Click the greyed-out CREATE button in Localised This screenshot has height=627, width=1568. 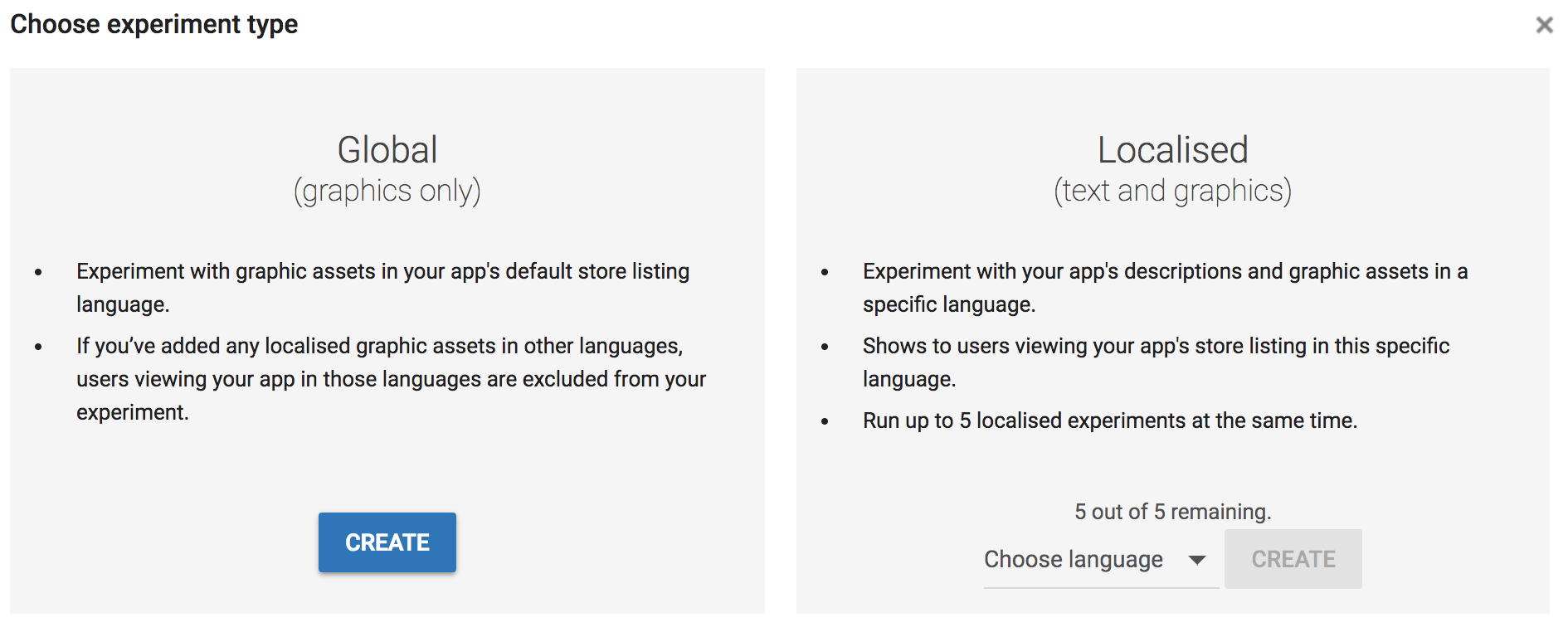tap(1293, 559)
